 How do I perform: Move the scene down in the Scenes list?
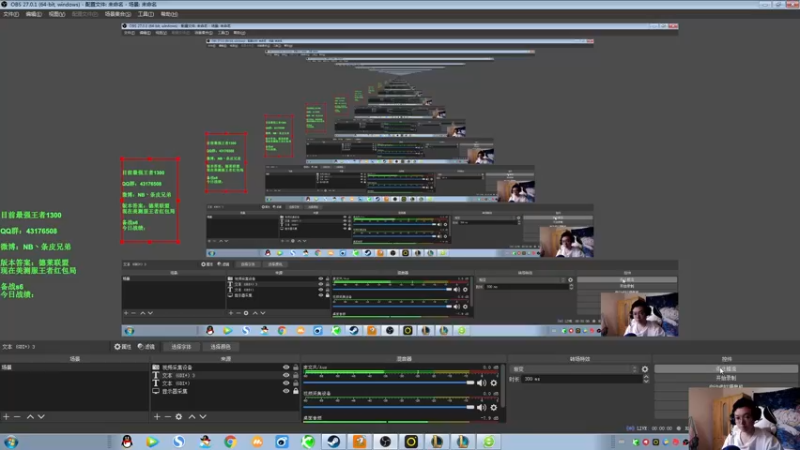point(41,417)
